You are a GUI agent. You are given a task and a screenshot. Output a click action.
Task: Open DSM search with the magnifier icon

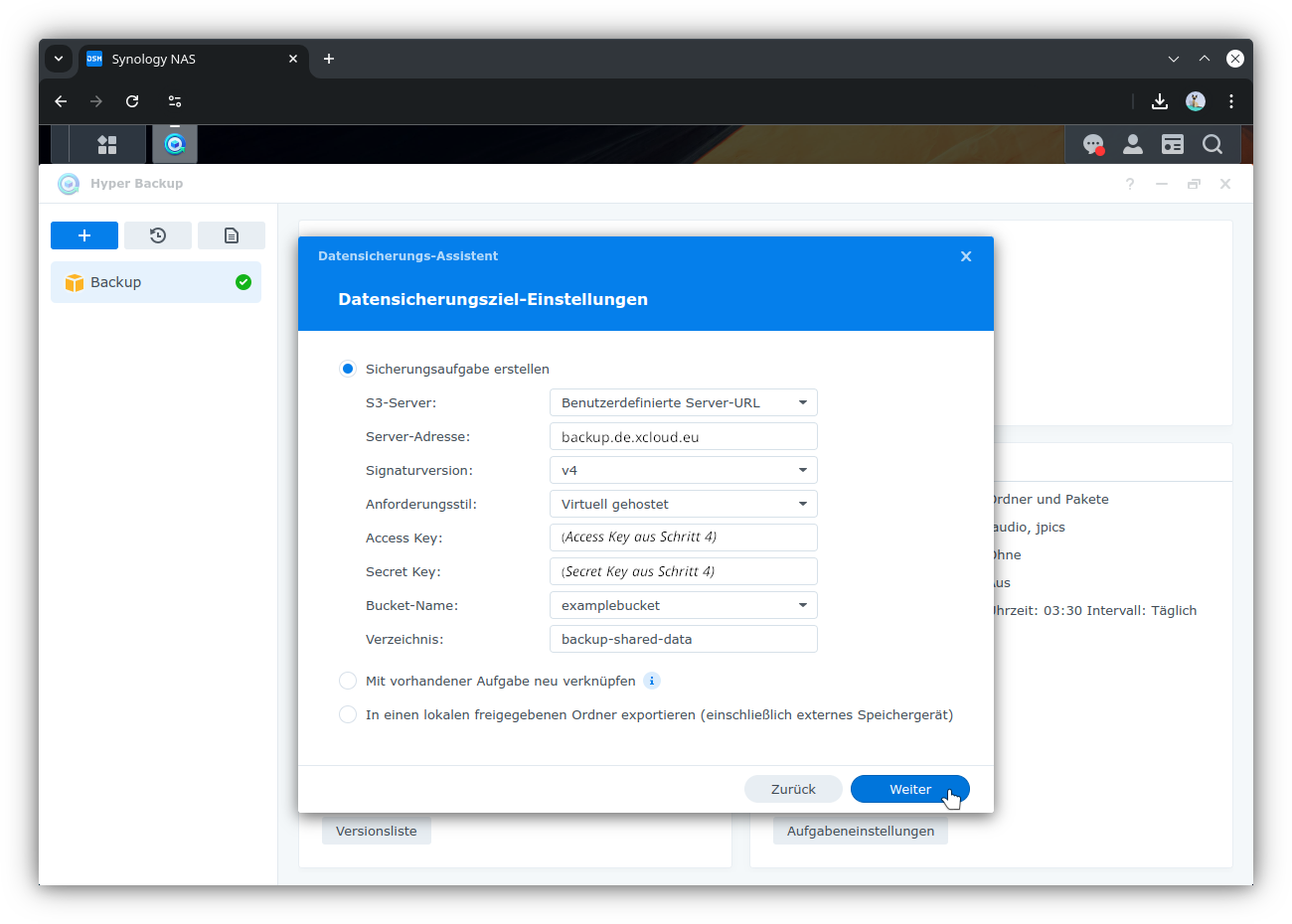click(x=1212, y=144)
